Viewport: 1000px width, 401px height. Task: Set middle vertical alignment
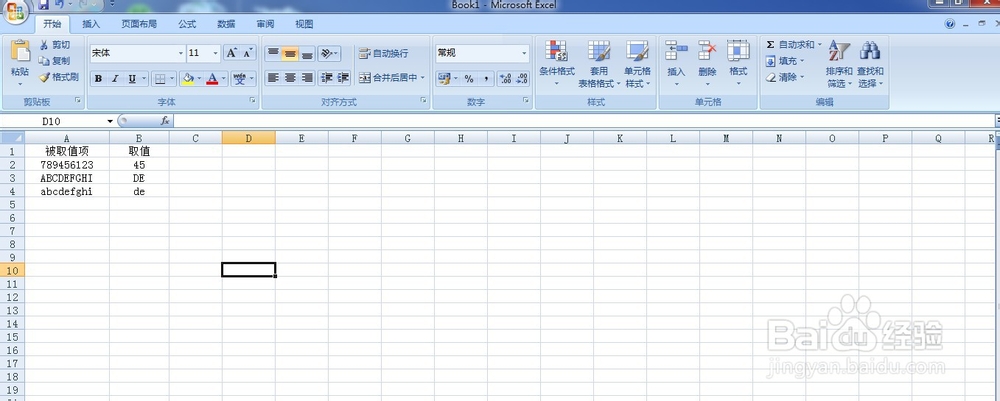290,54
